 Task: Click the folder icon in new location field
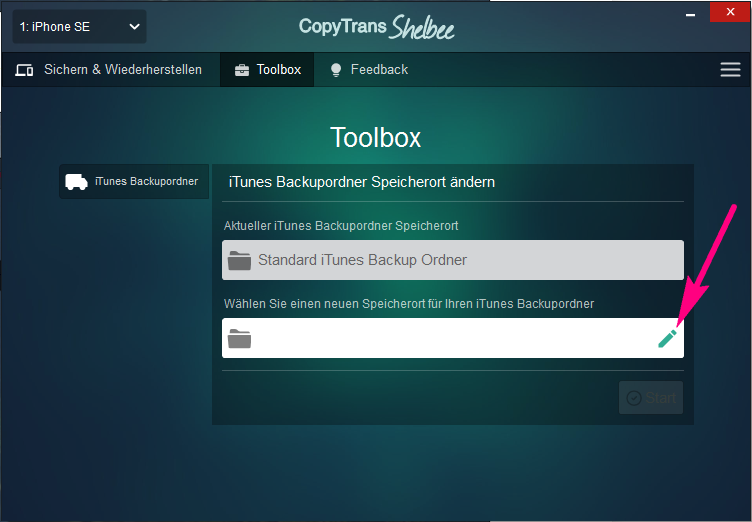click(239, 339)
